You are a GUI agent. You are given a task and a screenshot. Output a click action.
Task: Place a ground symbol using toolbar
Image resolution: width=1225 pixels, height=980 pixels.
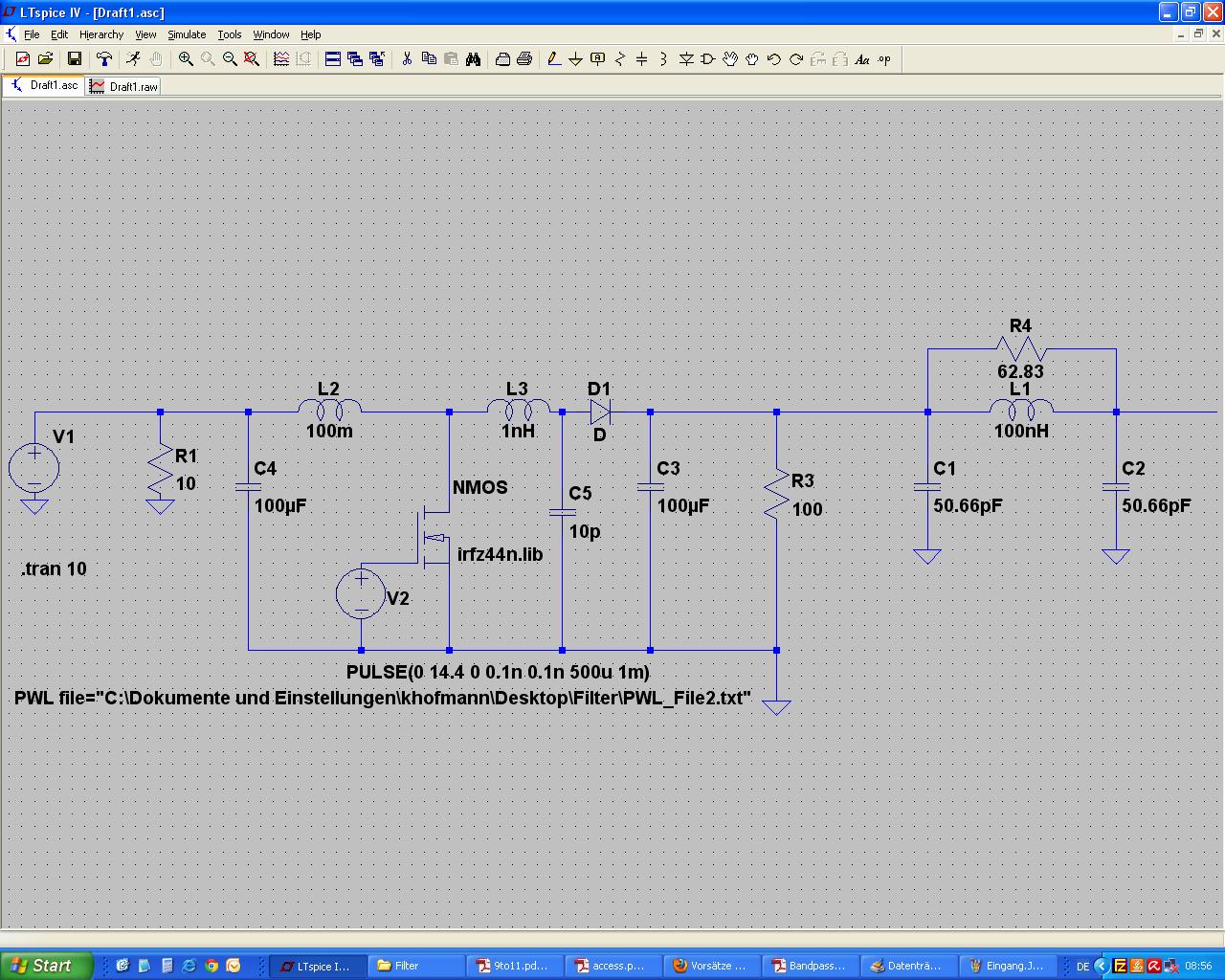[575, 59]
